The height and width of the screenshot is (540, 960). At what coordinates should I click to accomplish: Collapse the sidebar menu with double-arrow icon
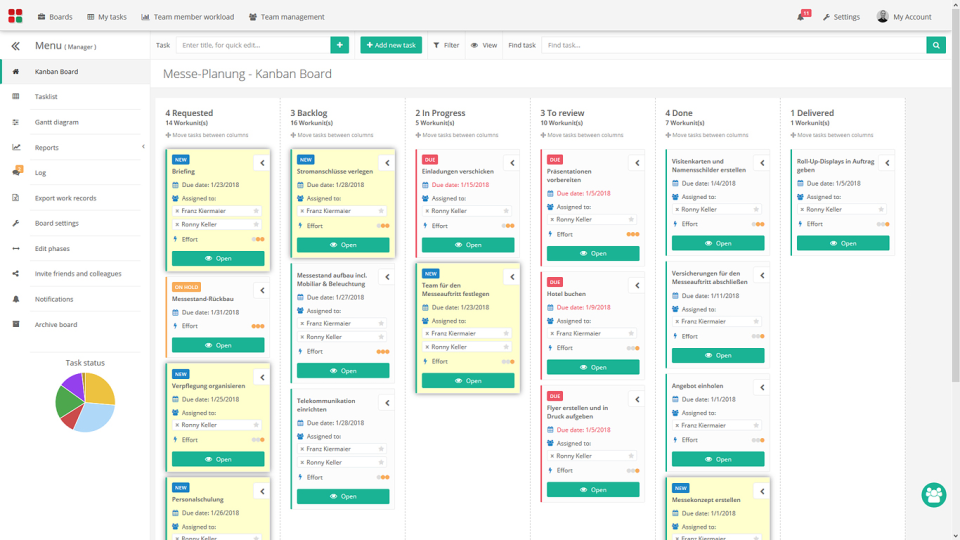tap(15, 46)
